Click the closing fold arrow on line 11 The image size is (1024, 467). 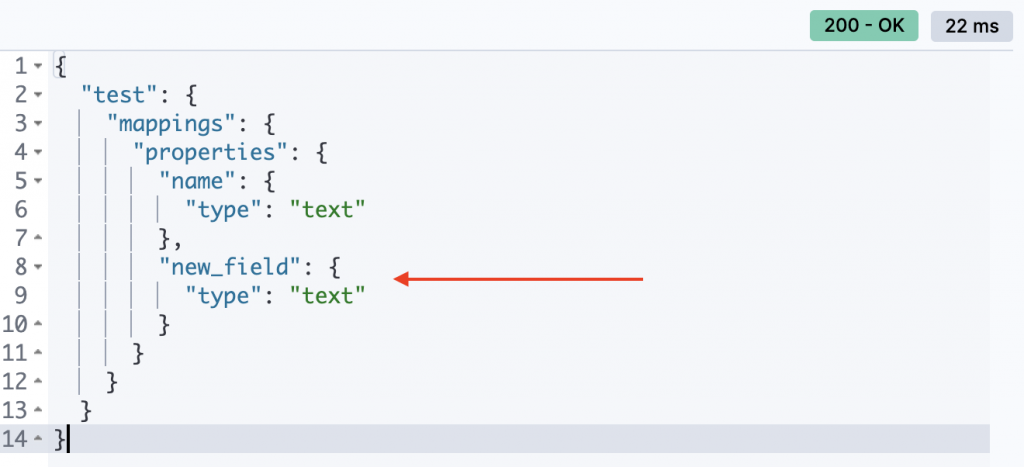[38, 353]
